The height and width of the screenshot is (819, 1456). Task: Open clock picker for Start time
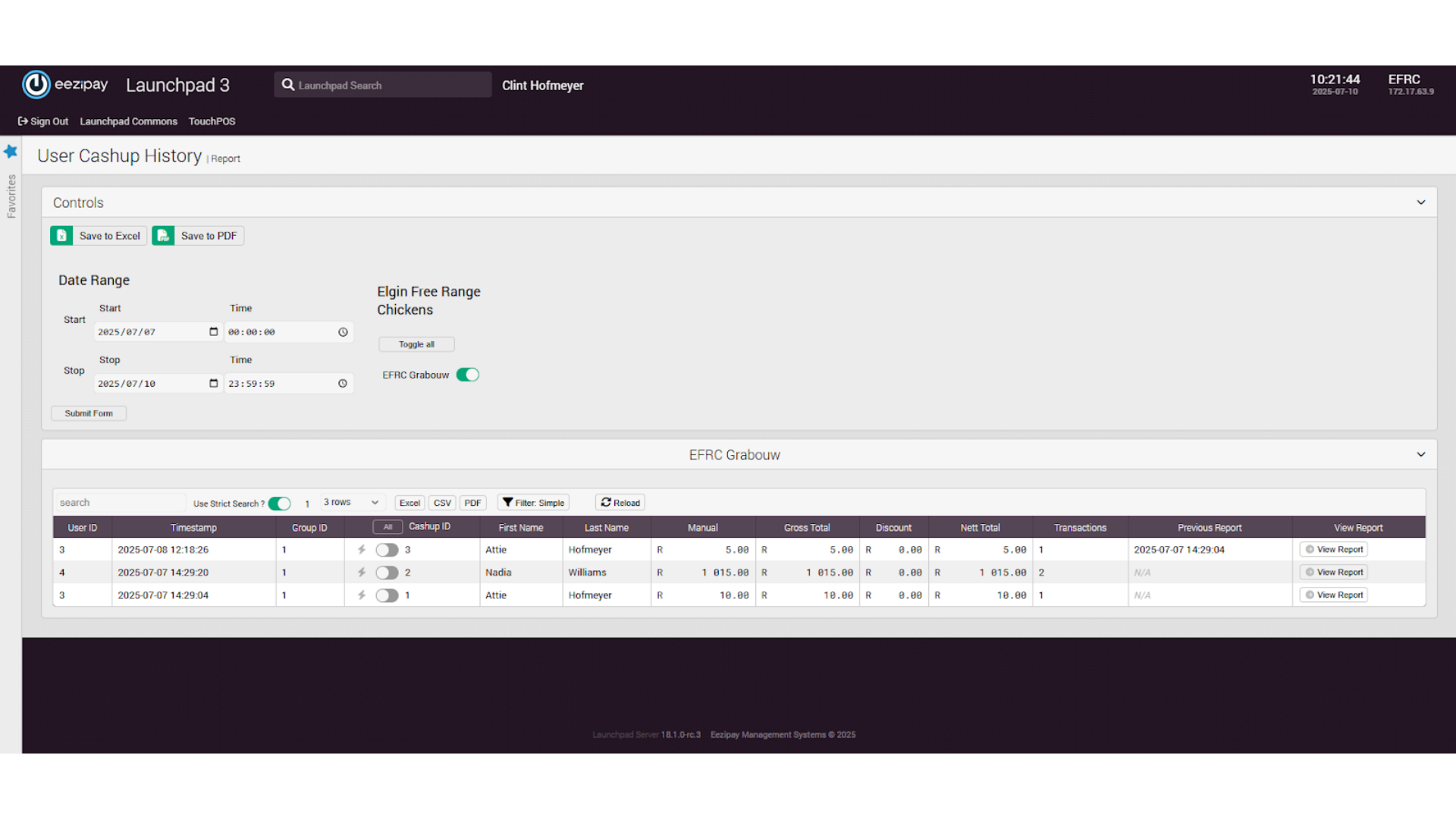click(343, 332)
